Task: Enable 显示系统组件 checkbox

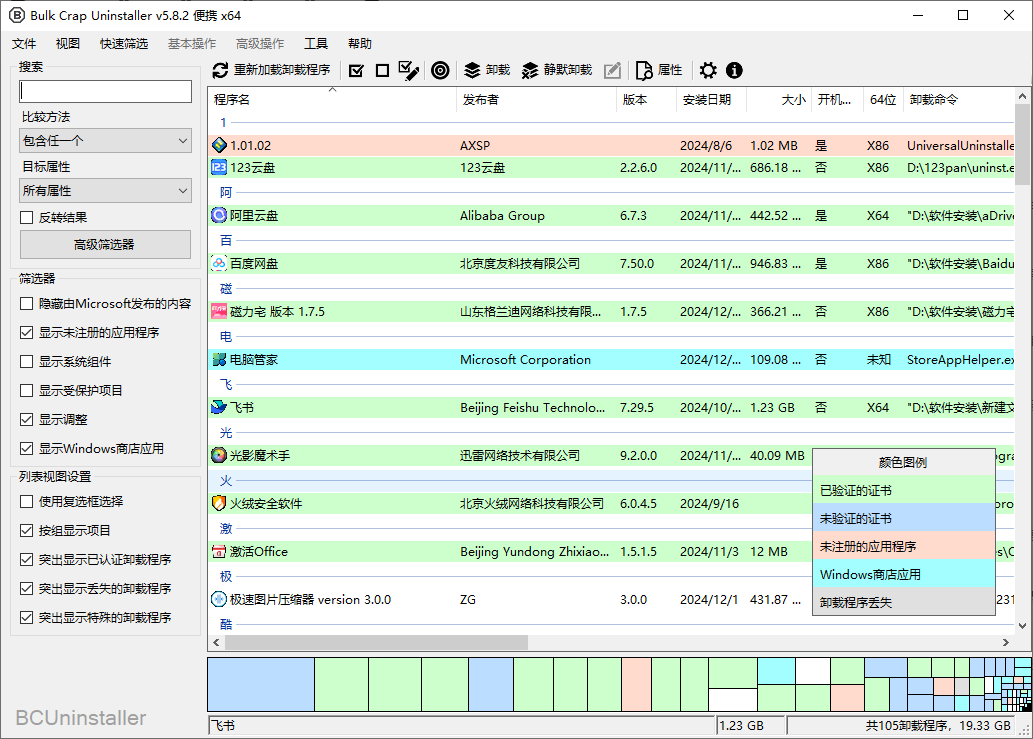Action: pyautogui.click(x=26, y=362)
